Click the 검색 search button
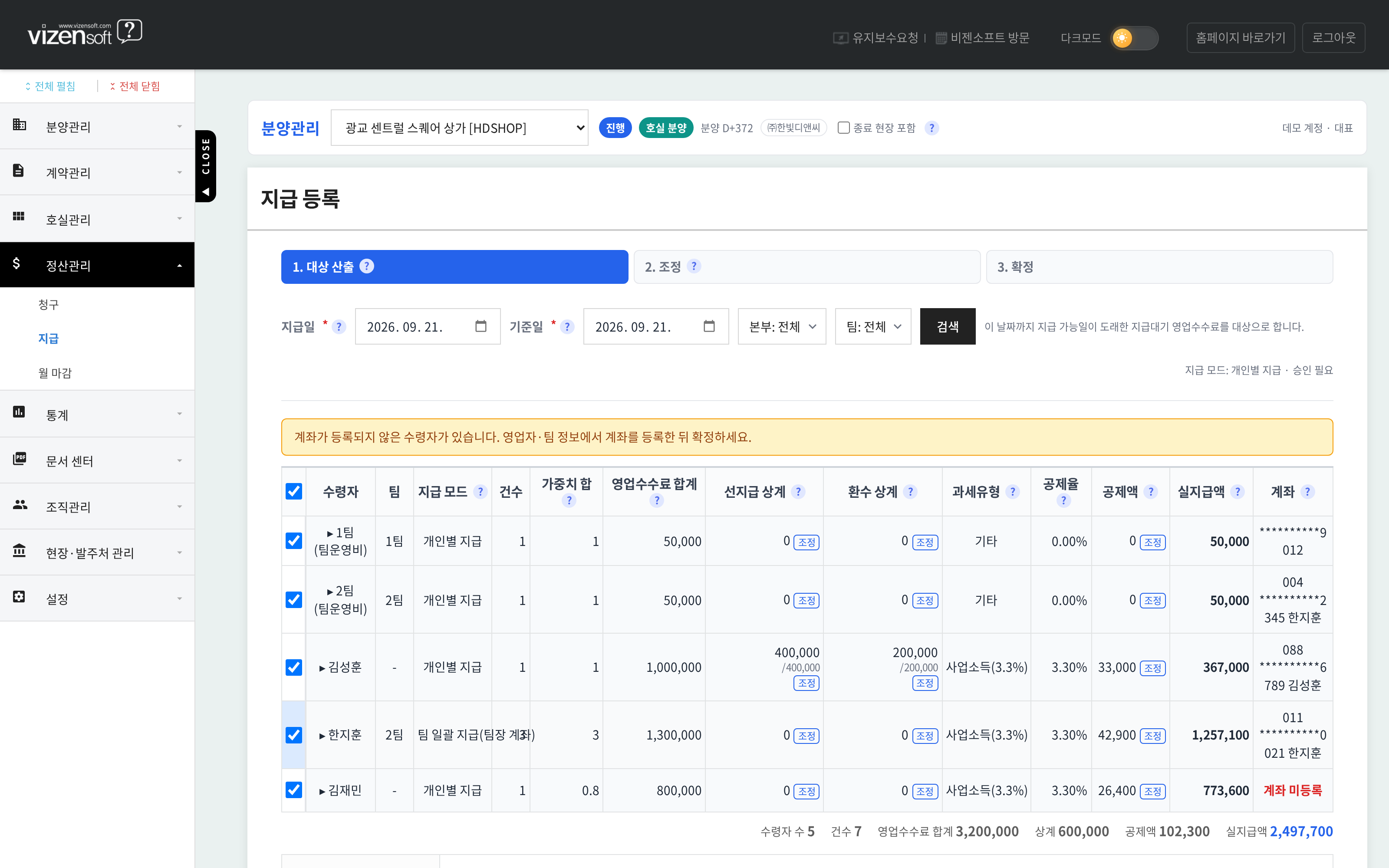Viewport: 1389px width, 868px height. [x=948, y=327]
